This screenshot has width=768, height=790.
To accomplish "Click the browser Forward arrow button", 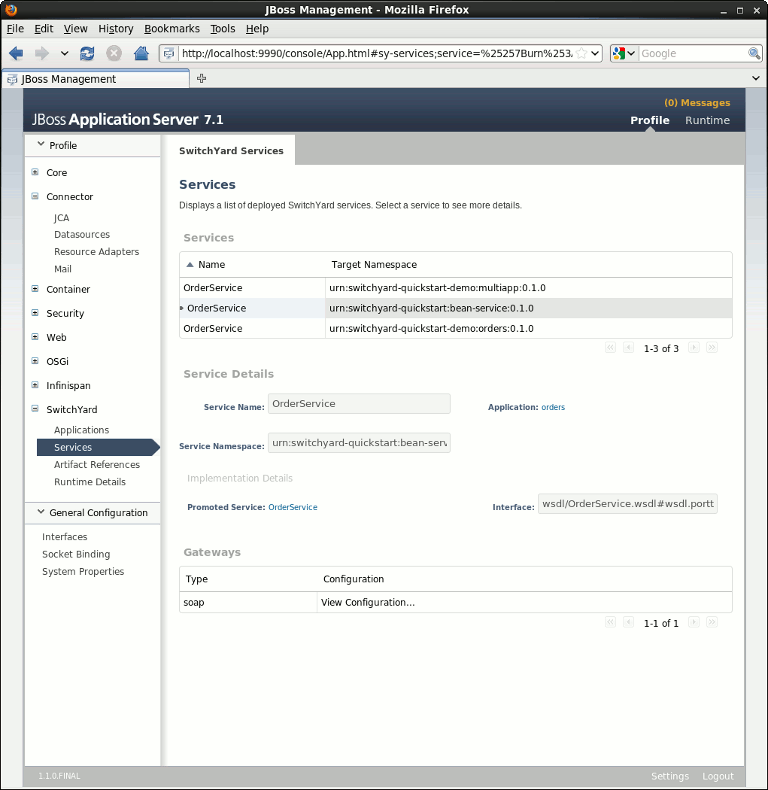I will (x=42, y=53).
